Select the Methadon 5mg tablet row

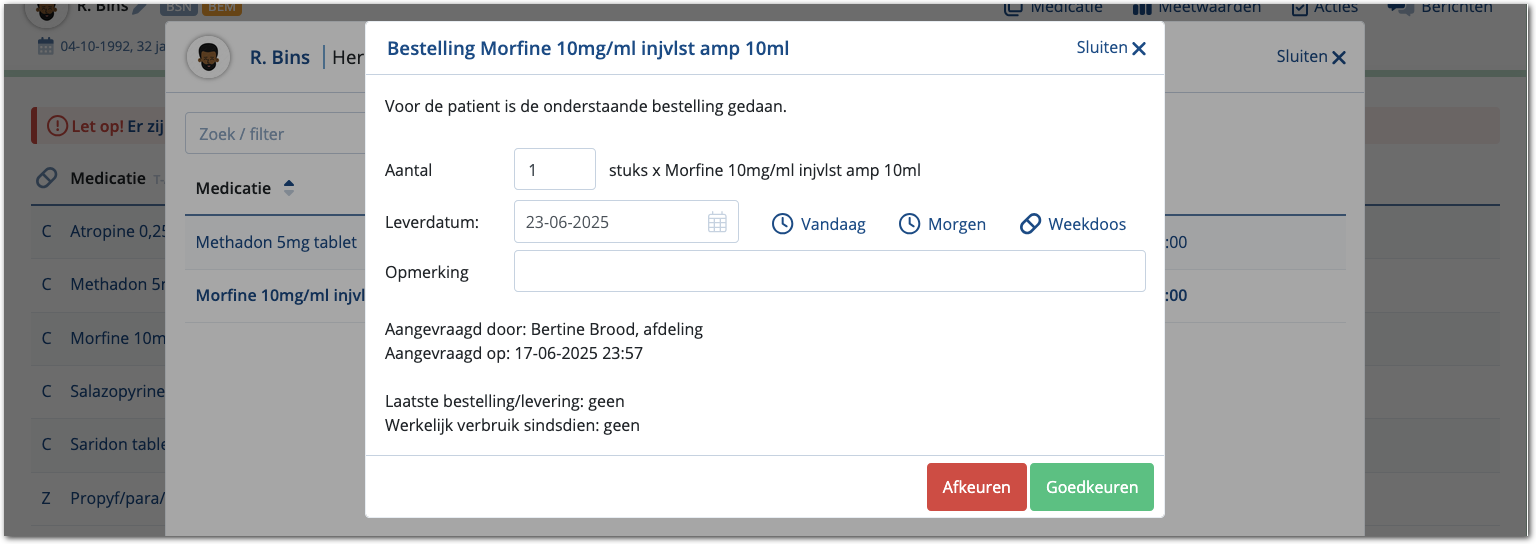(x=276, y=242)
